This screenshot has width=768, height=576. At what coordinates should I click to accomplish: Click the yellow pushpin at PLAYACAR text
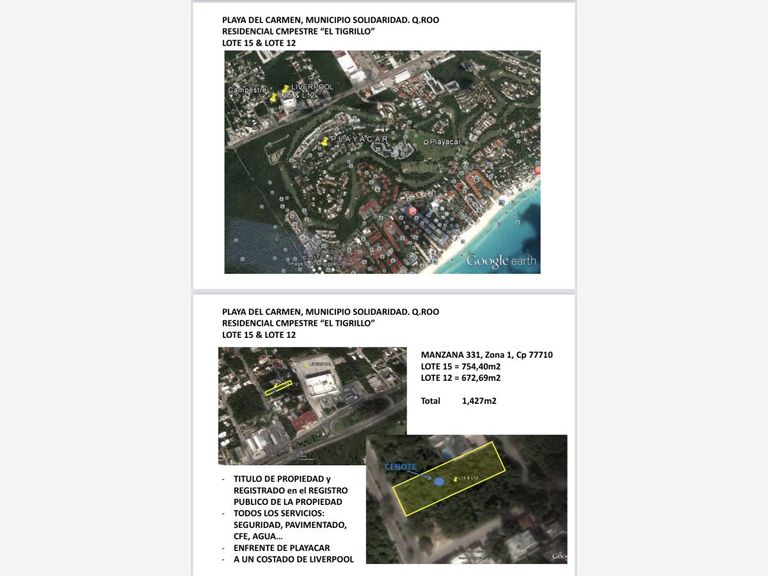click(323, 142)
